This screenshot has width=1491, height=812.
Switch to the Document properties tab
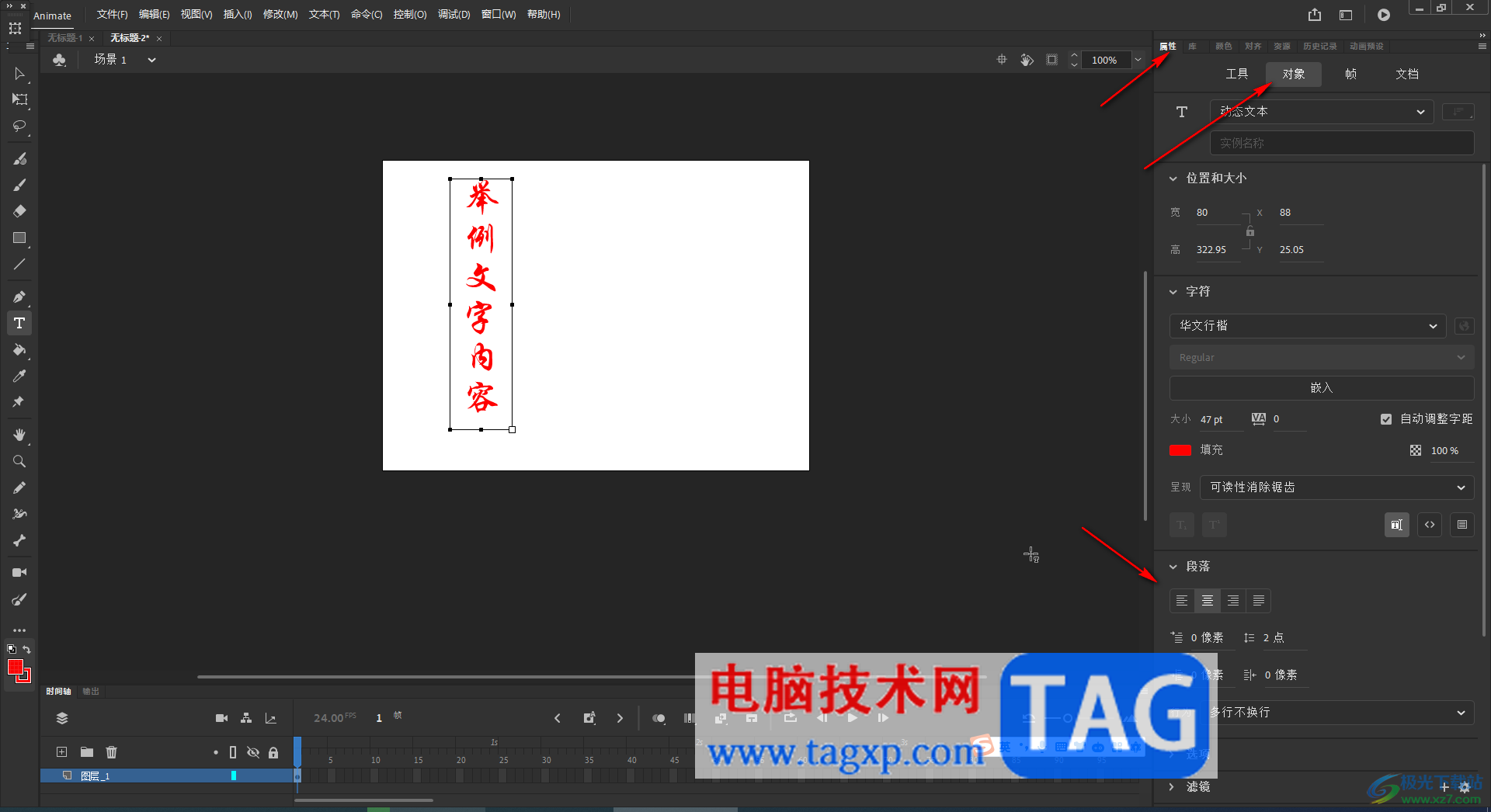click(1407, 74)
